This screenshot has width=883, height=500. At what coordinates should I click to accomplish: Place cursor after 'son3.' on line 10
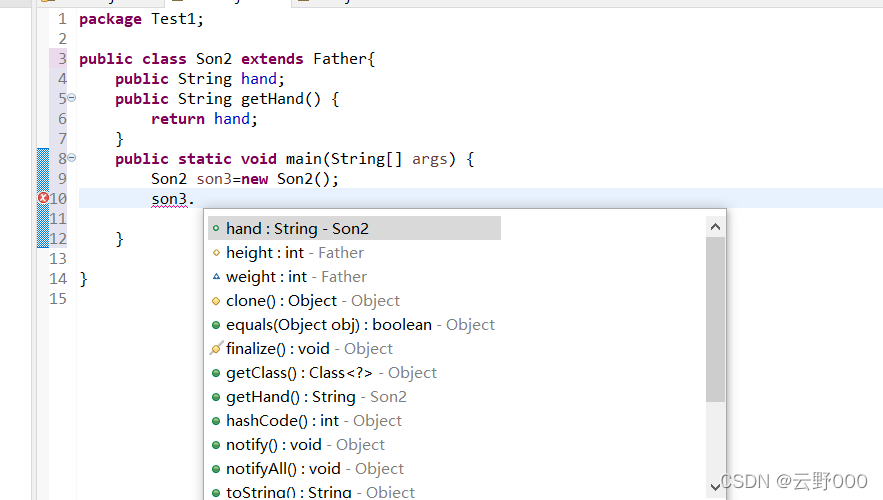pyautogui.click(x=195, y=199)
